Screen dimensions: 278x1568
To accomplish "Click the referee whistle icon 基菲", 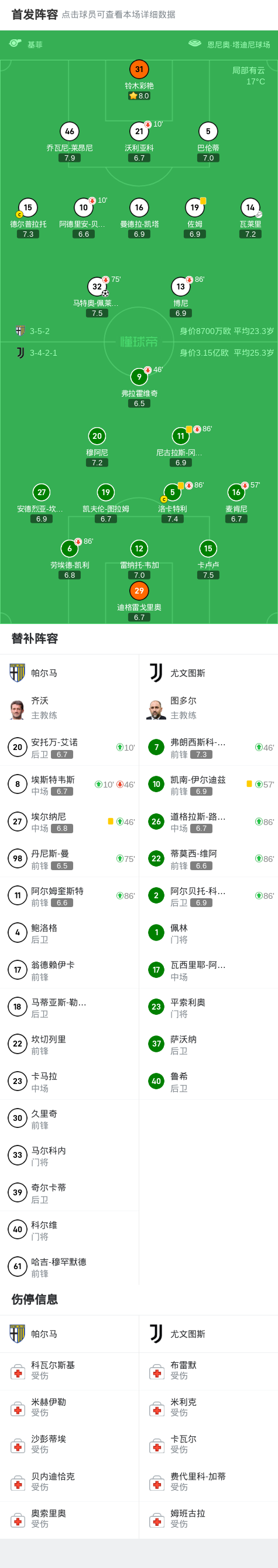I will coord(15,44).
